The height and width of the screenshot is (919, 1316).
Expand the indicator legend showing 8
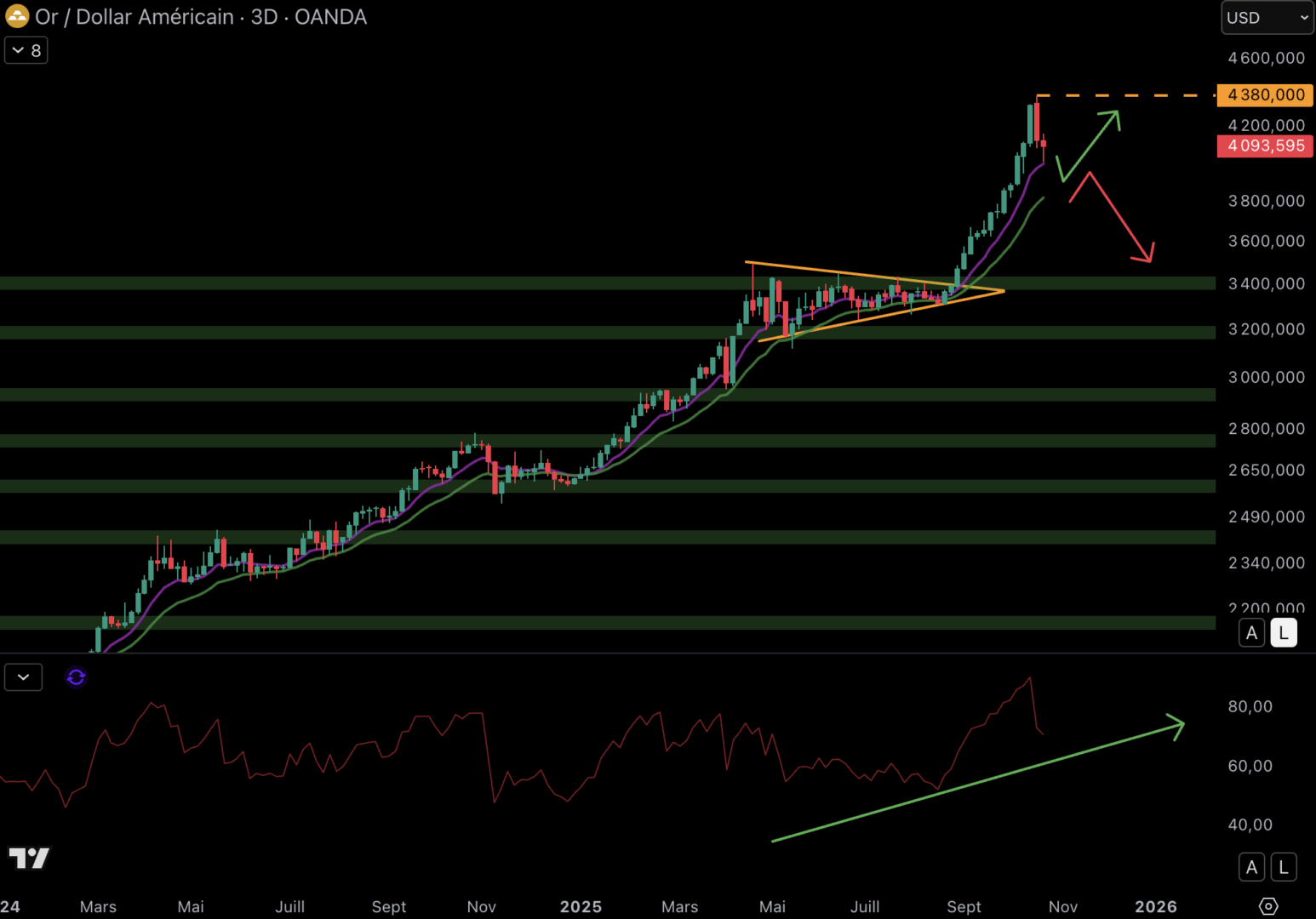pos(26,51)
